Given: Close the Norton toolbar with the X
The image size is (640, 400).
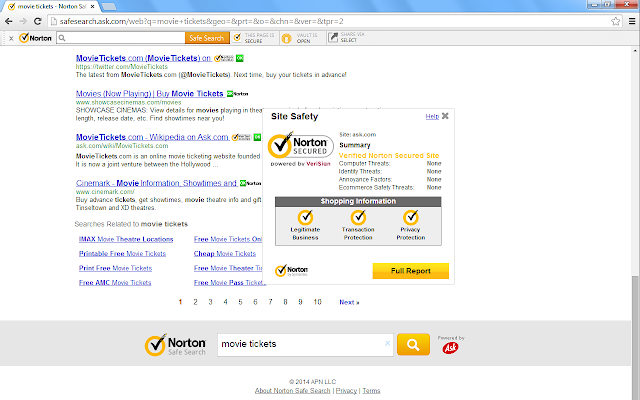Looking at the screenshot, I should (11, 38).
